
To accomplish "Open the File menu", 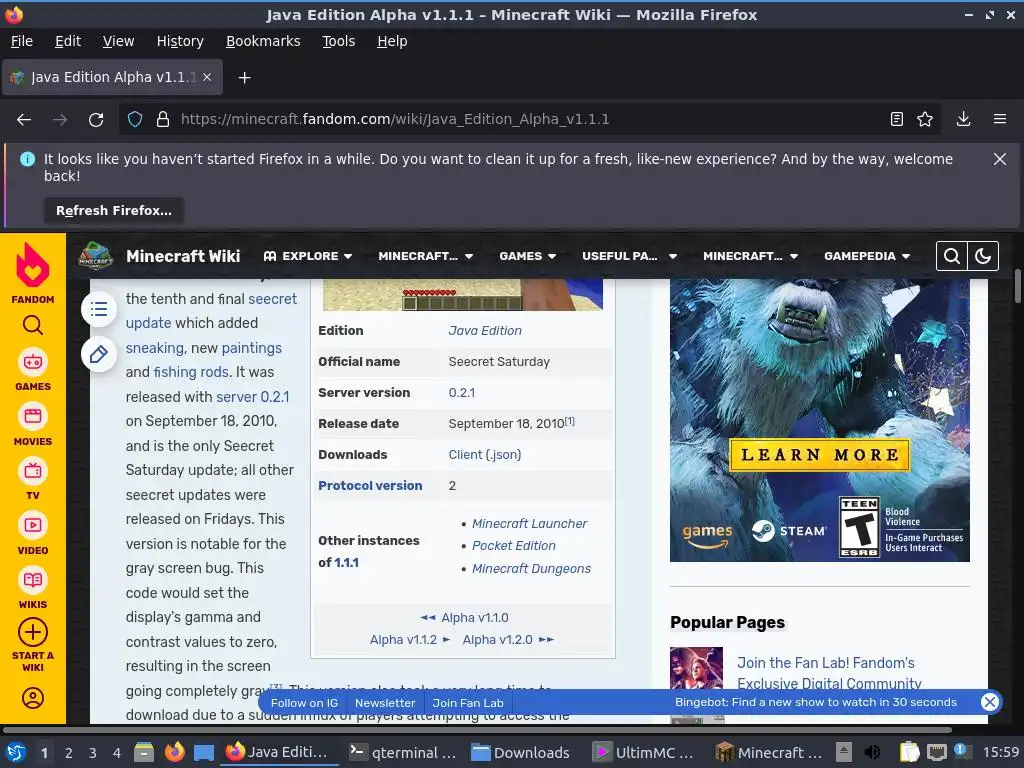I will (22, 41).
